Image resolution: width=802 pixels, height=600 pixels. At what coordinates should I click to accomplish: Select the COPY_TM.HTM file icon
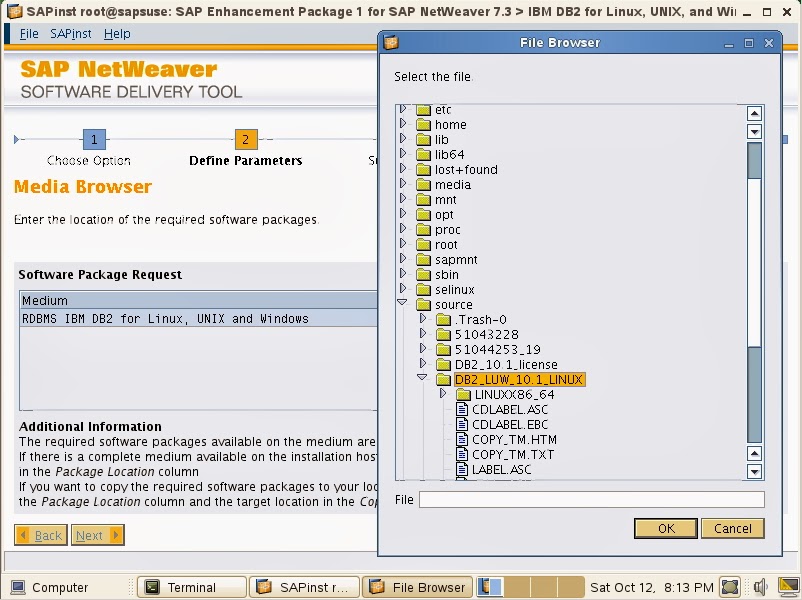click(463, 439)
